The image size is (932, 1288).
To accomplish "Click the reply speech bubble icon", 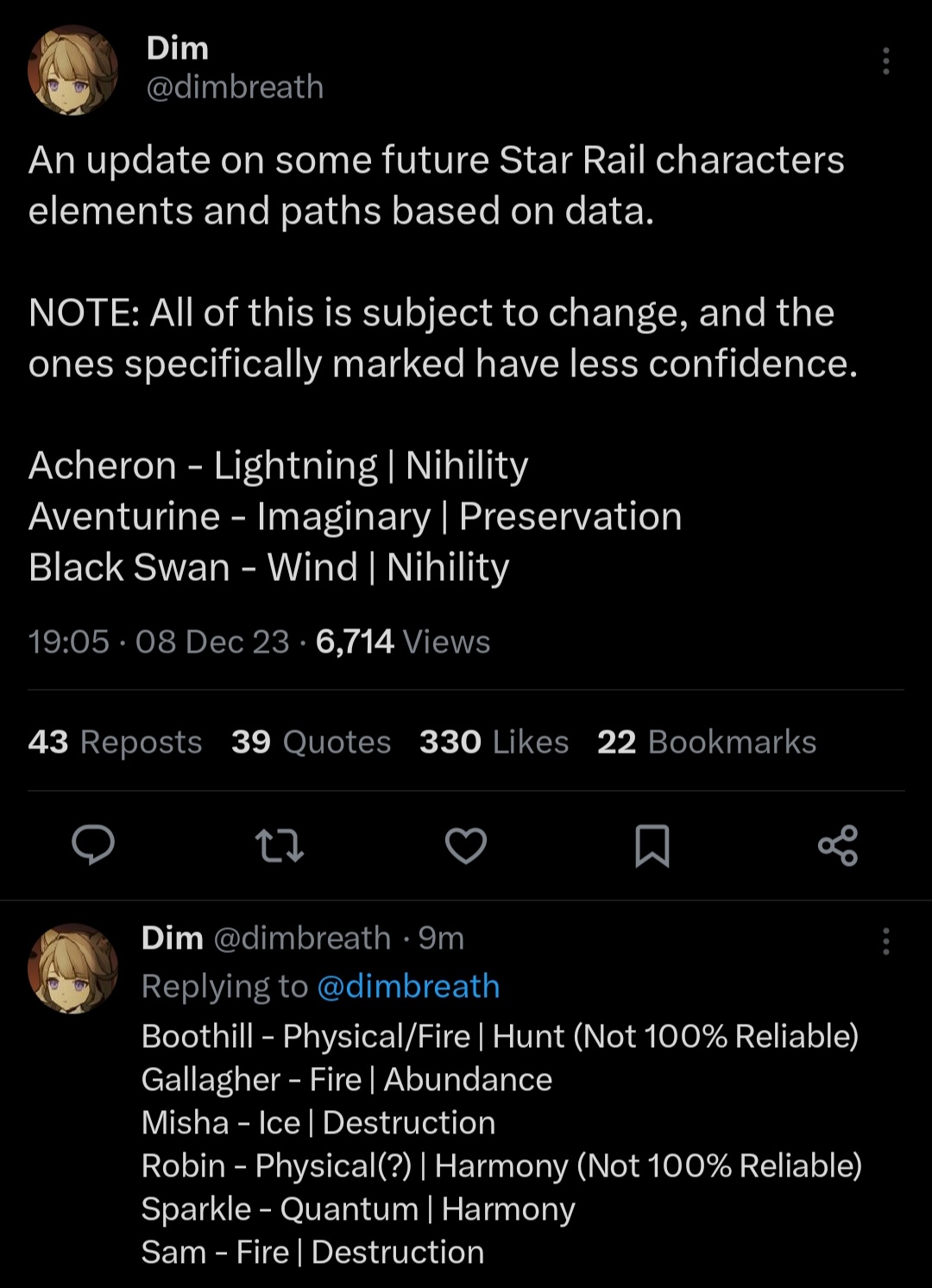I will point(93,844).
